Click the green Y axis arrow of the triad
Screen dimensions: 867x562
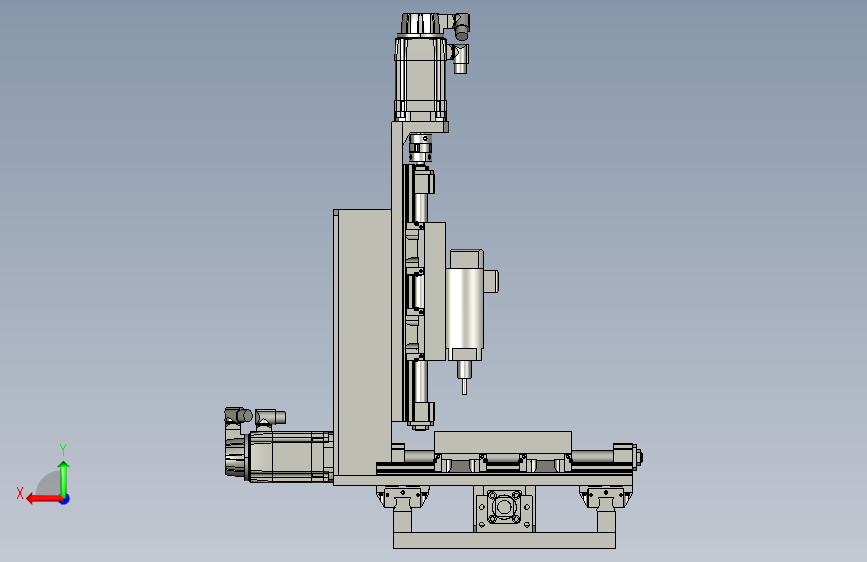[x=64, y=478]
